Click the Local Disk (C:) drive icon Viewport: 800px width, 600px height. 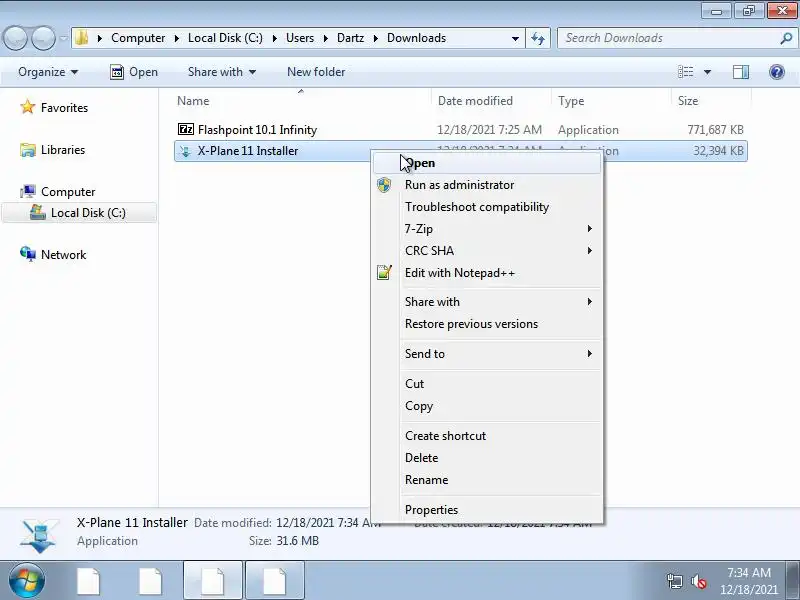(x=38, y=212)
